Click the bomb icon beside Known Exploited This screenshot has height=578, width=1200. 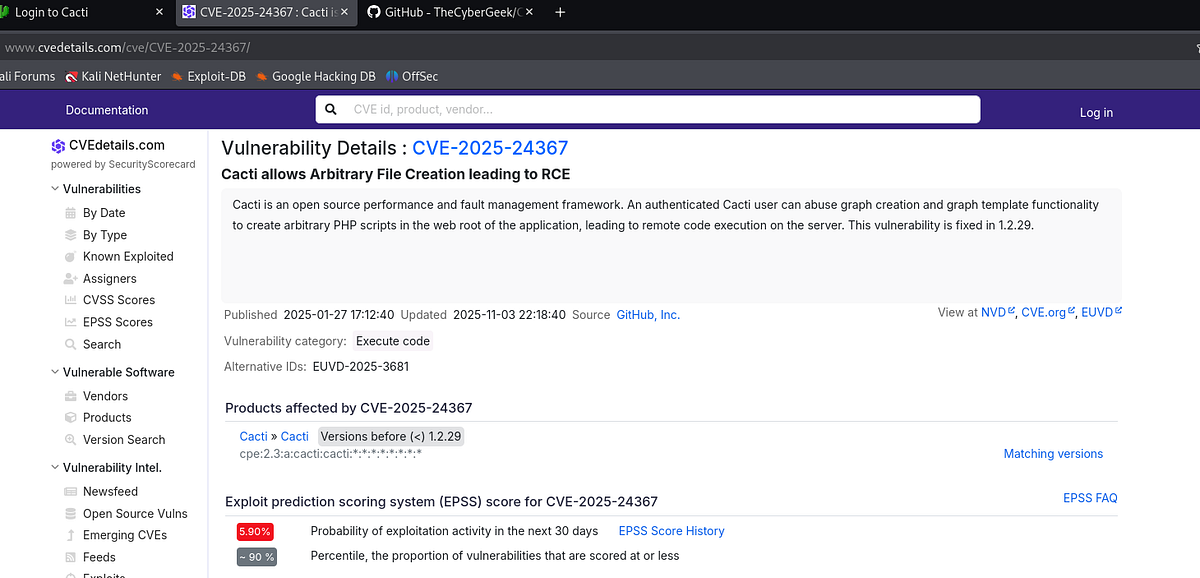point(70,257)
